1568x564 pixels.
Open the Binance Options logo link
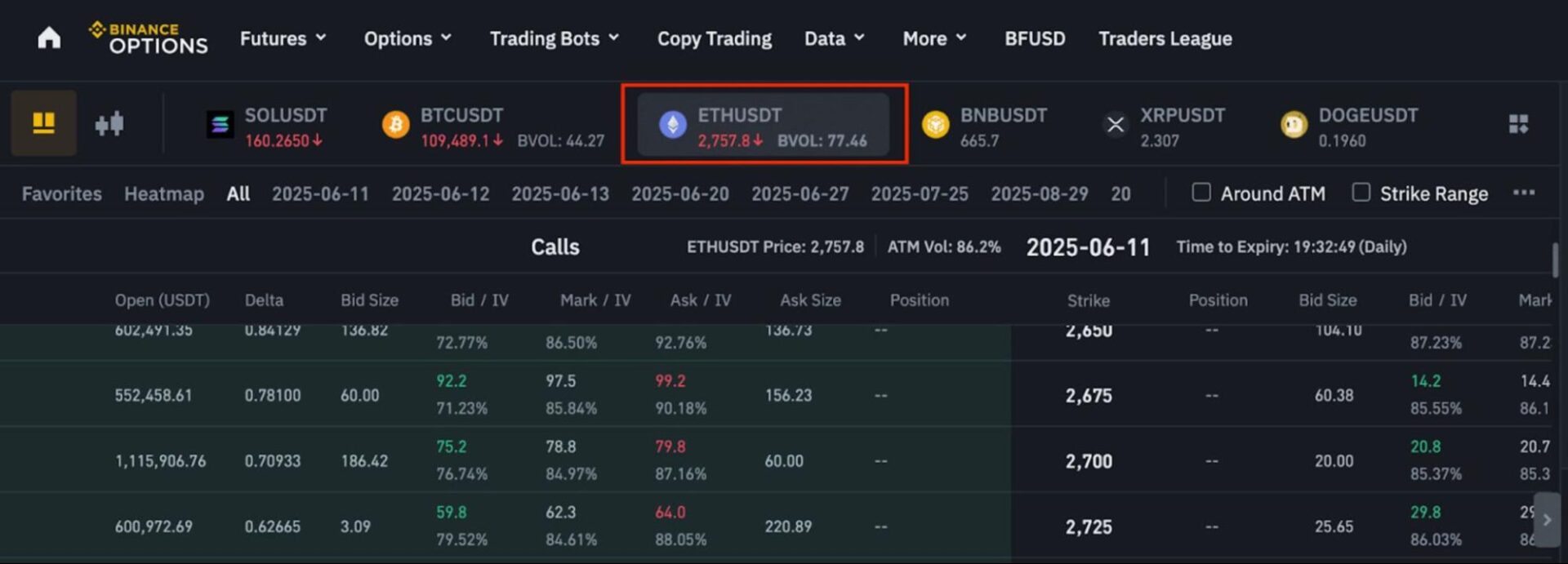(x=148, y=38)
